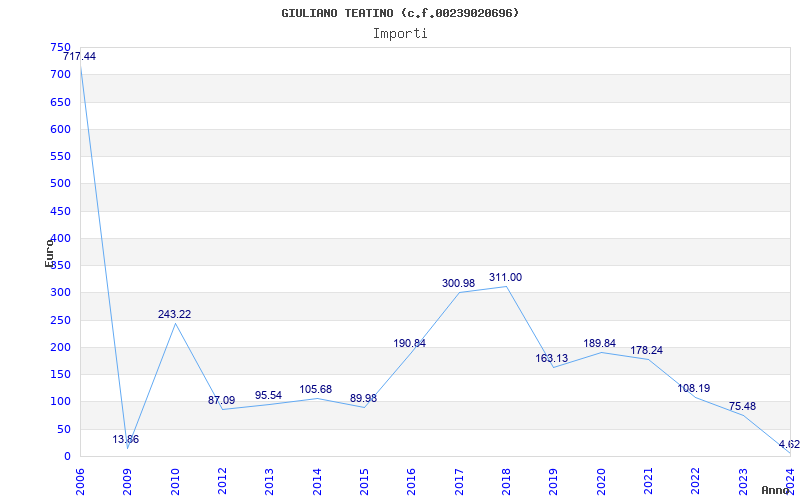Click the 250 tick on Euro axis
This screenshot has height=500, width=800.
point(60,320)
